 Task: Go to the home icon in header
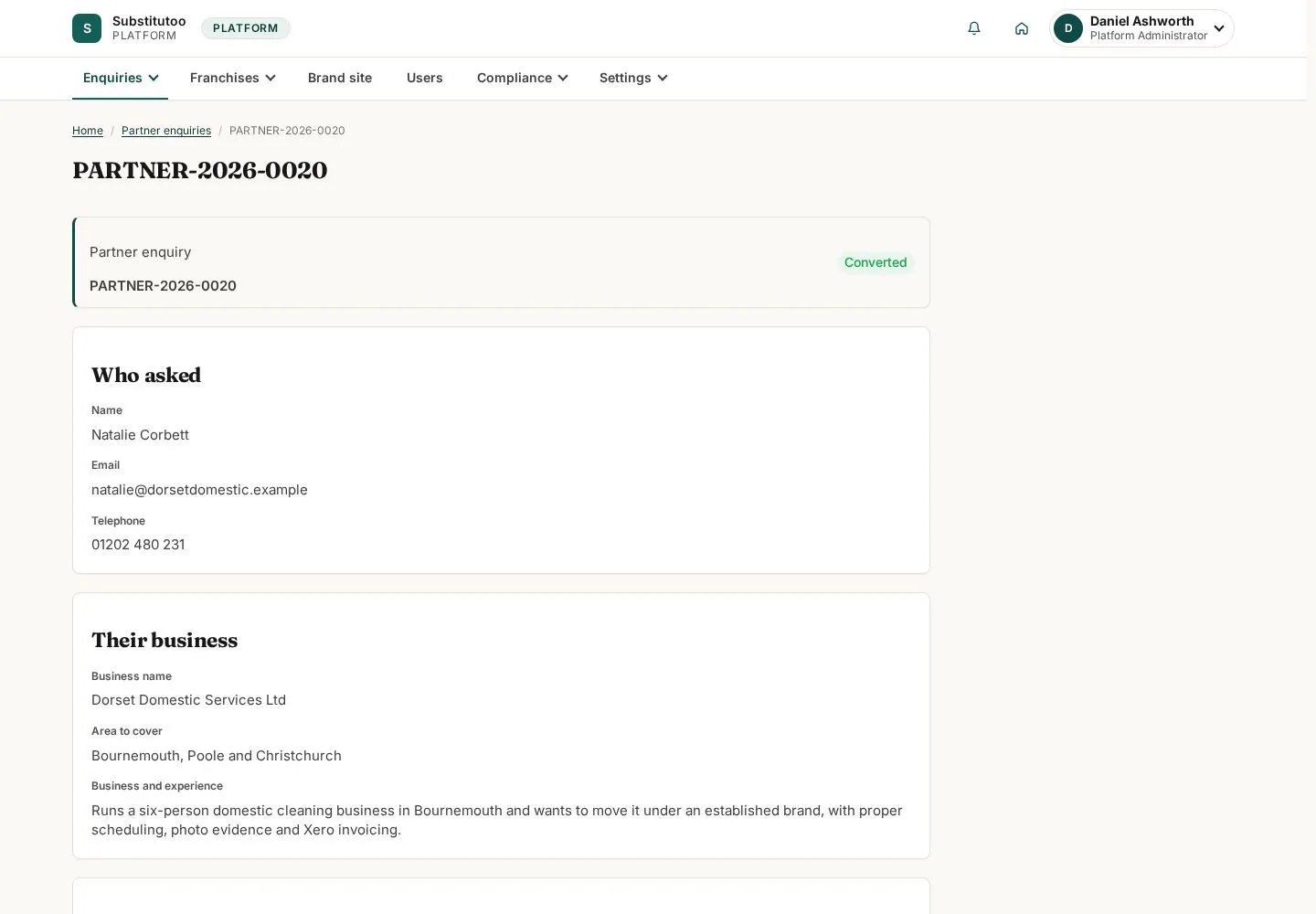1022,28
